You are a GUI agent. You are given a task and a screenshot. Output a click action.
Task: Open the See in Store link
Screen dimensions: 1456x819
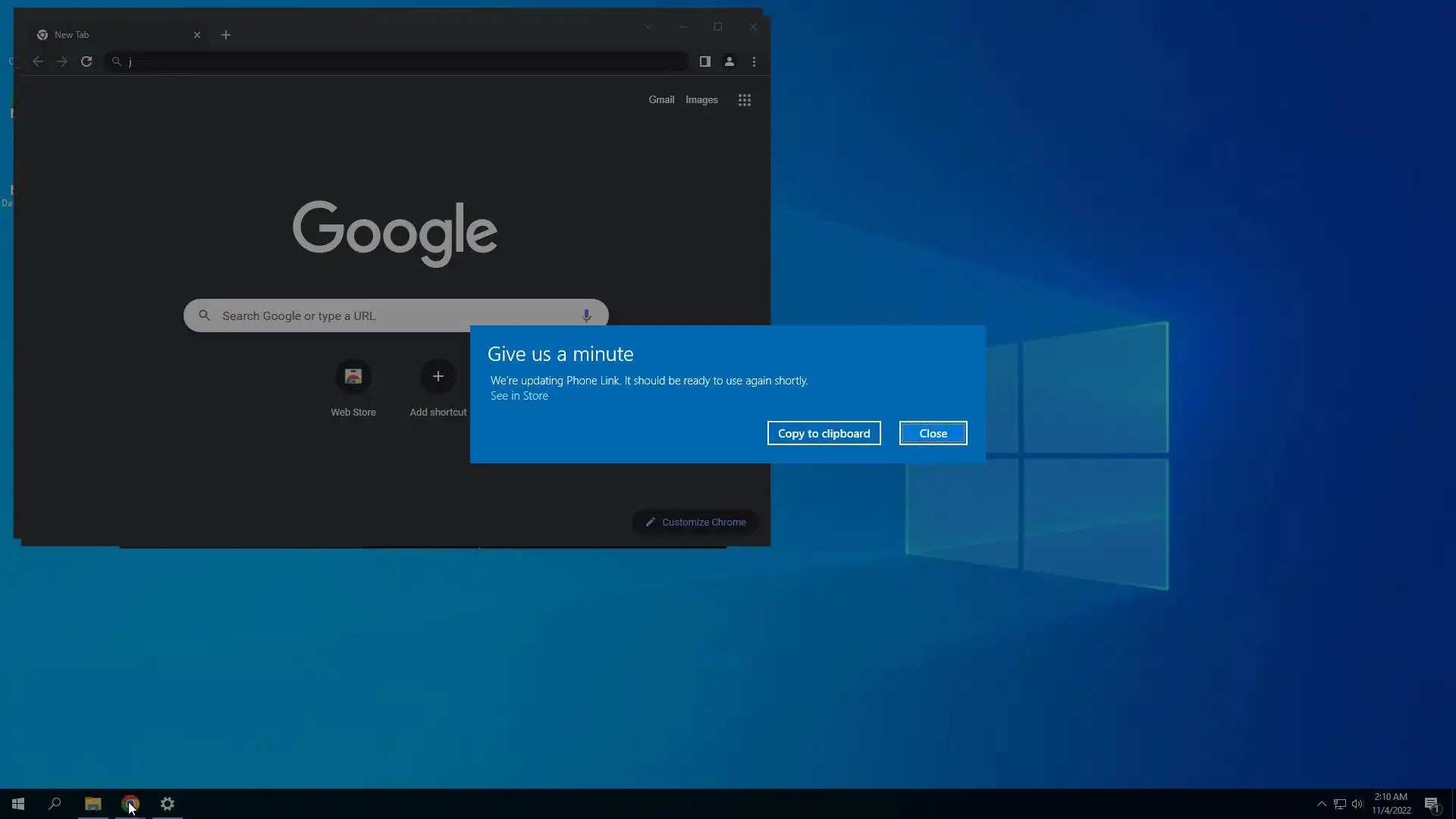(519, 396)
